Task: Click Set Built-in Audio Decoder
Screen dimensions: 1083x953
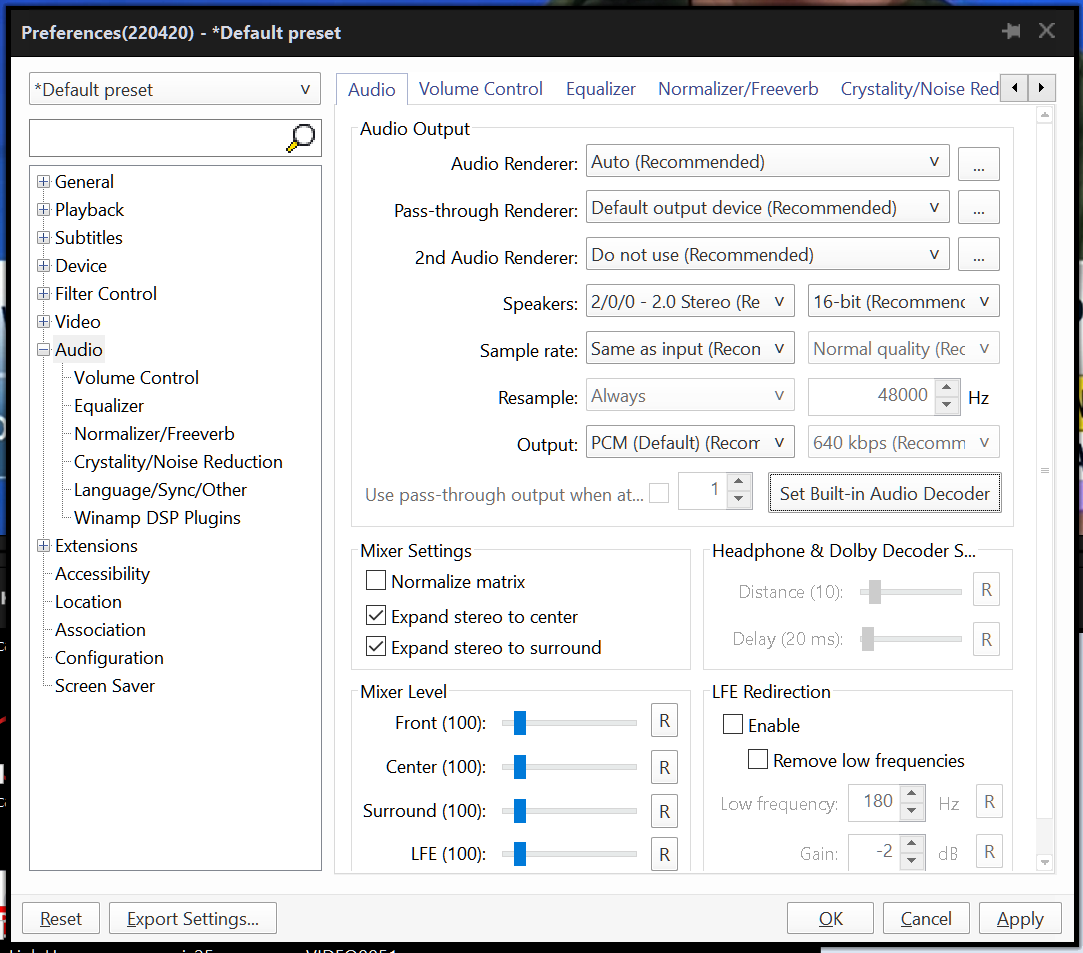Action: [x=885, y=493]
